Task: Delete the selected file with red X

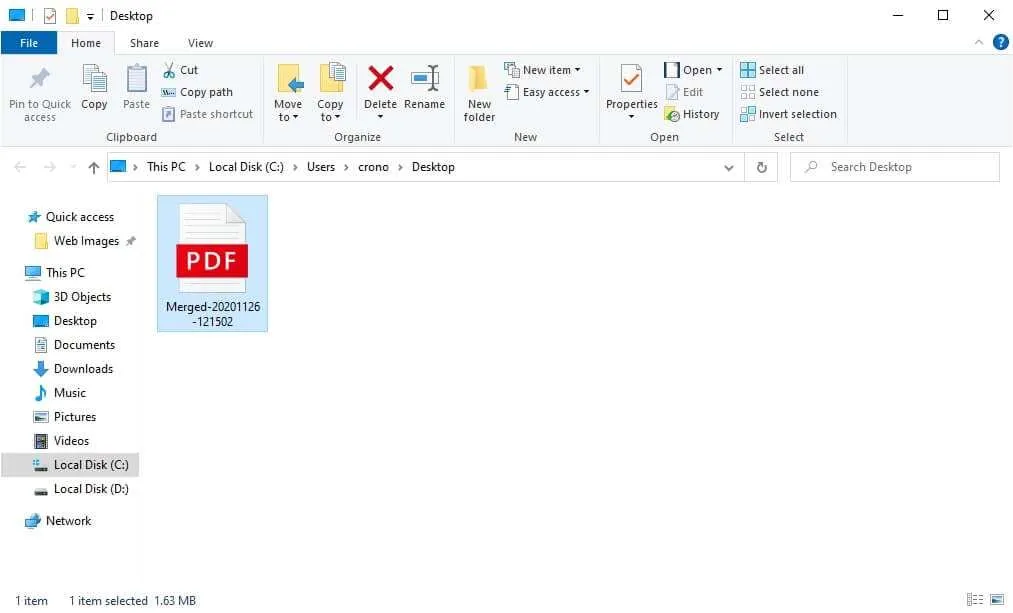Action: 381,79
